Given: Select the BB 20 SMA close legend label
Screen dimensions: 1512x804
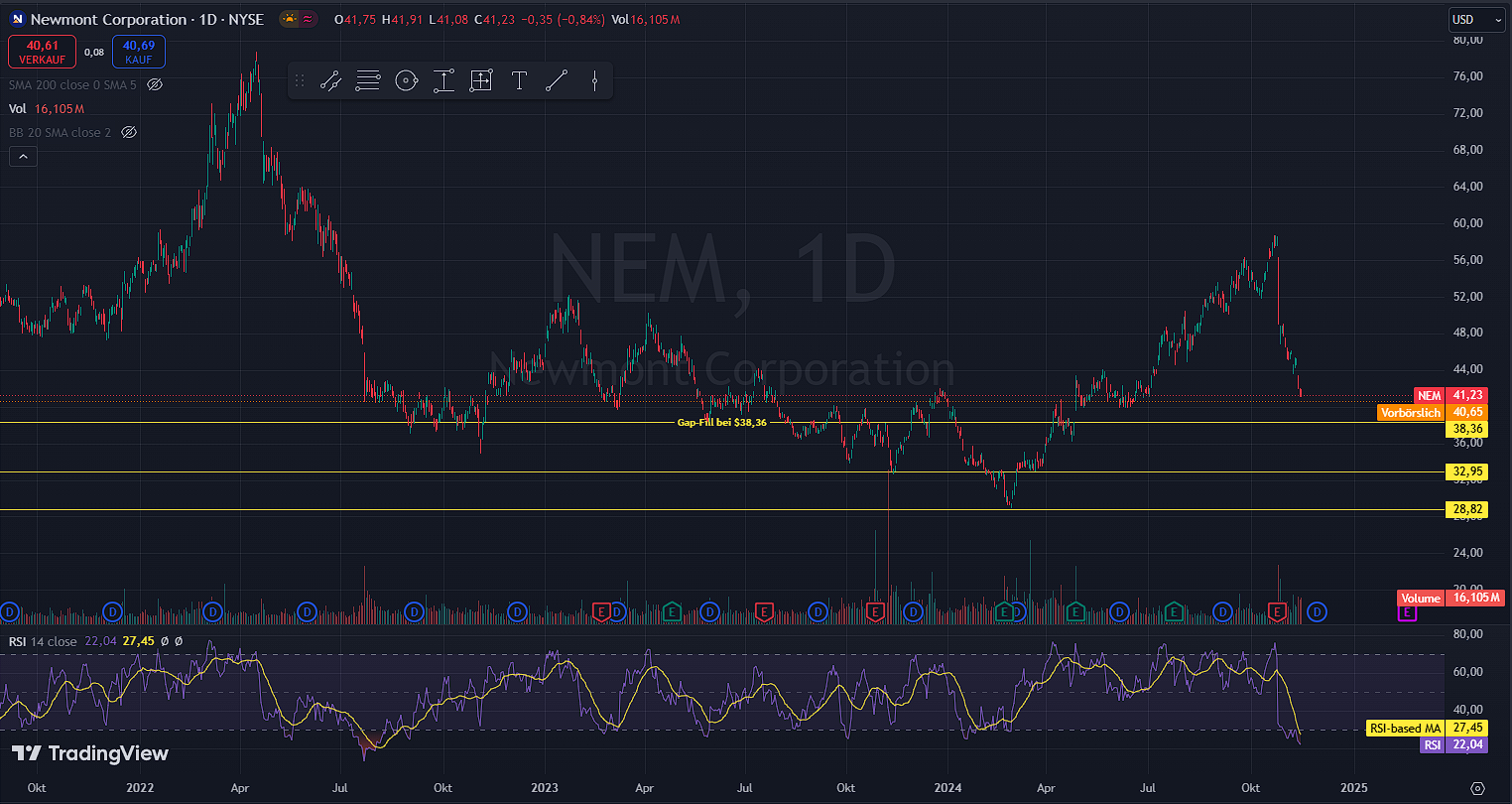Looking at the screenshot, I should coord(60,132).
